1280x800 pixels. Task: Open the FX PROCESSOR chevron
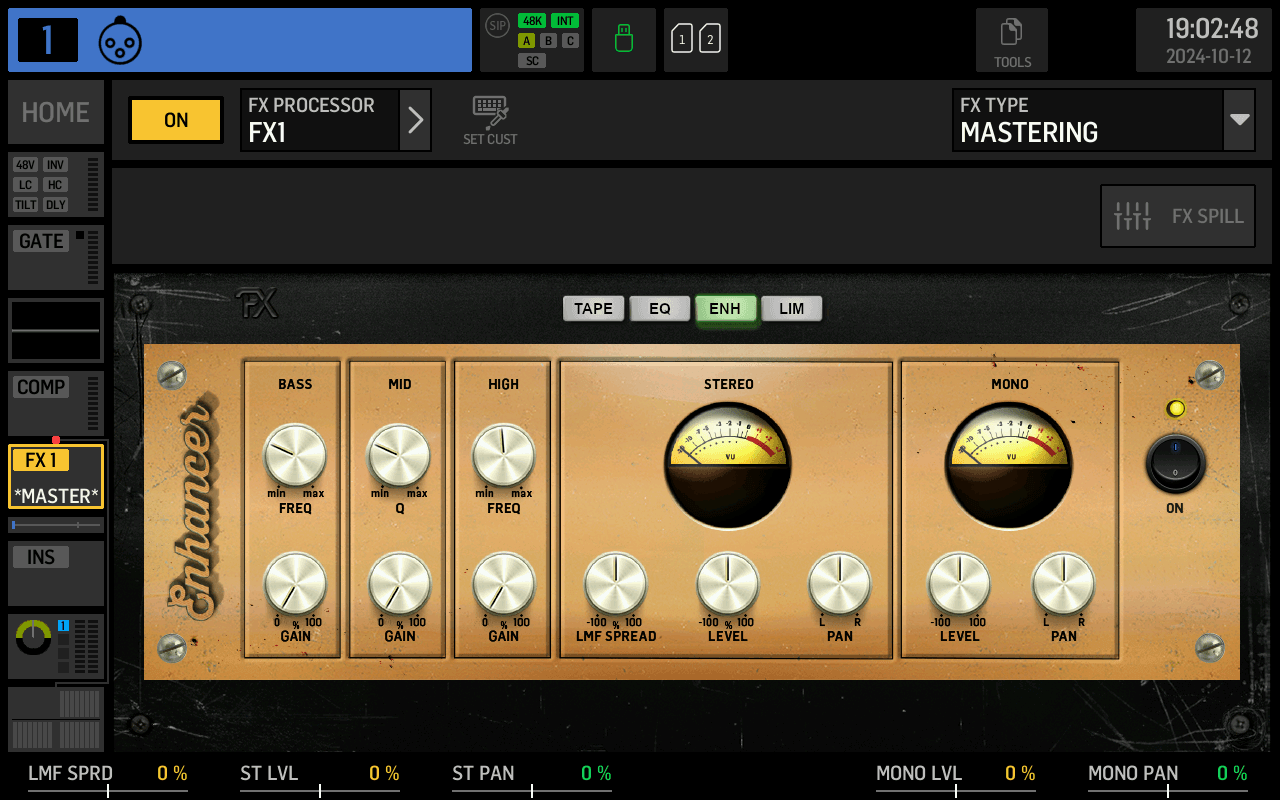pyautogui.click(x=416, y=120)
